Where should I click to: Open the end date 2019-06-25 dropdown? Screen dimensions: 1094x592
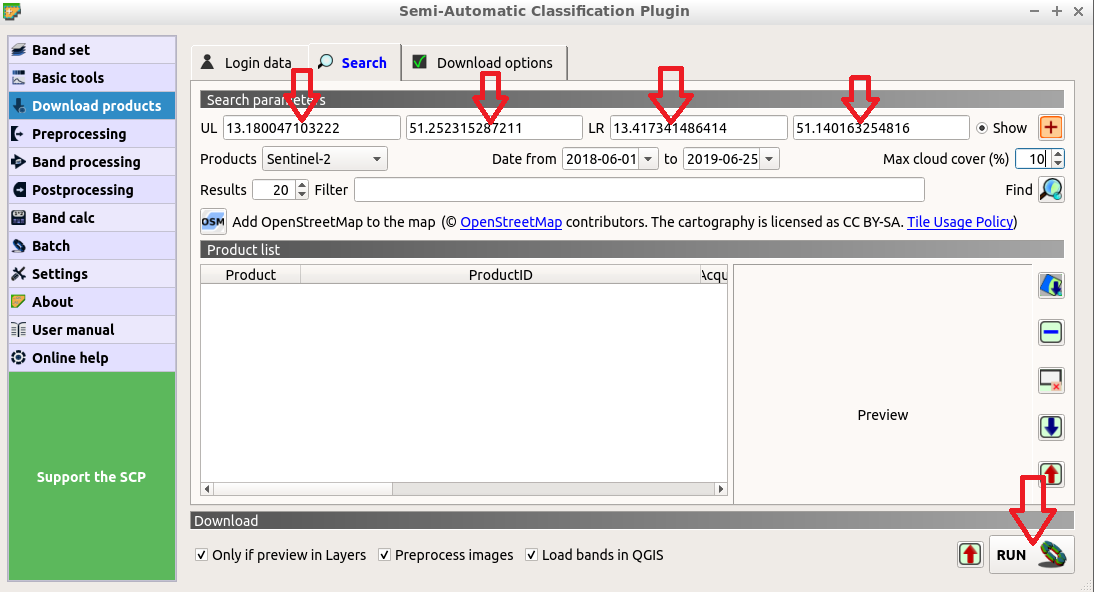tap(768, 159)
